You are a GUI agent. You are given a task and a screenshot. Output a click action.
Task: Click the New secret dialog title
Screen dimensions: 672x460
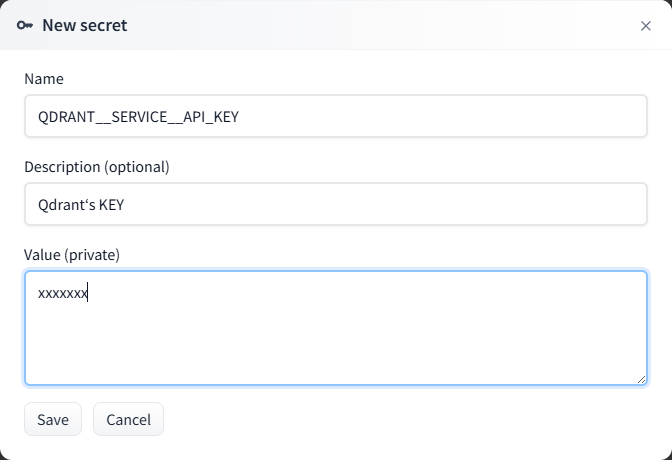(84, 25)
